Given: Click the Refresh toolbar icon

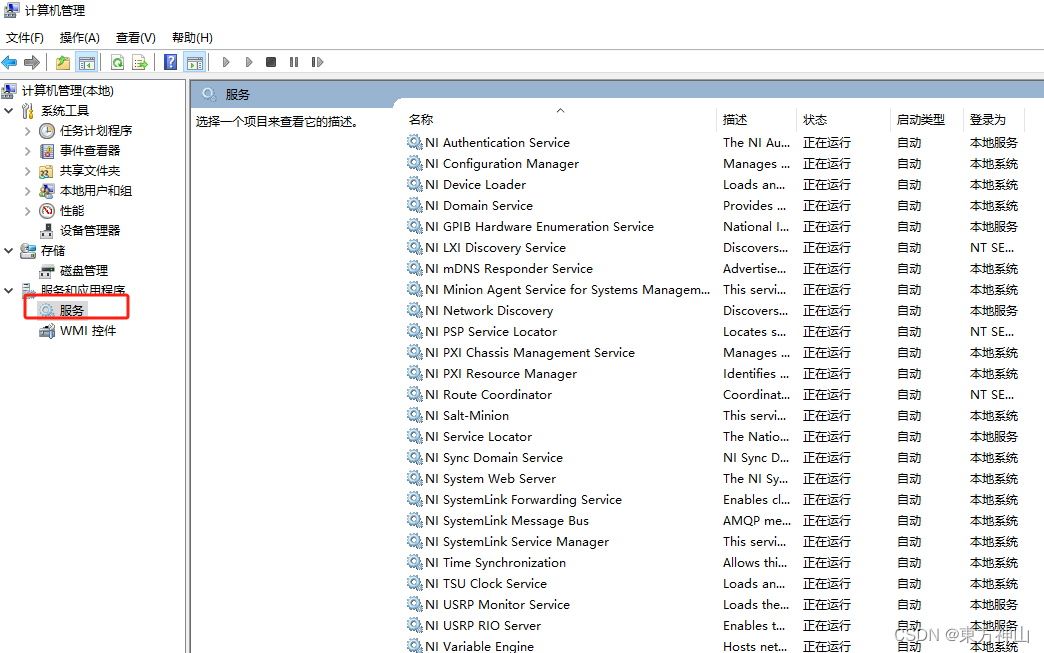Looking at the screenshot, I should point(117,63).
